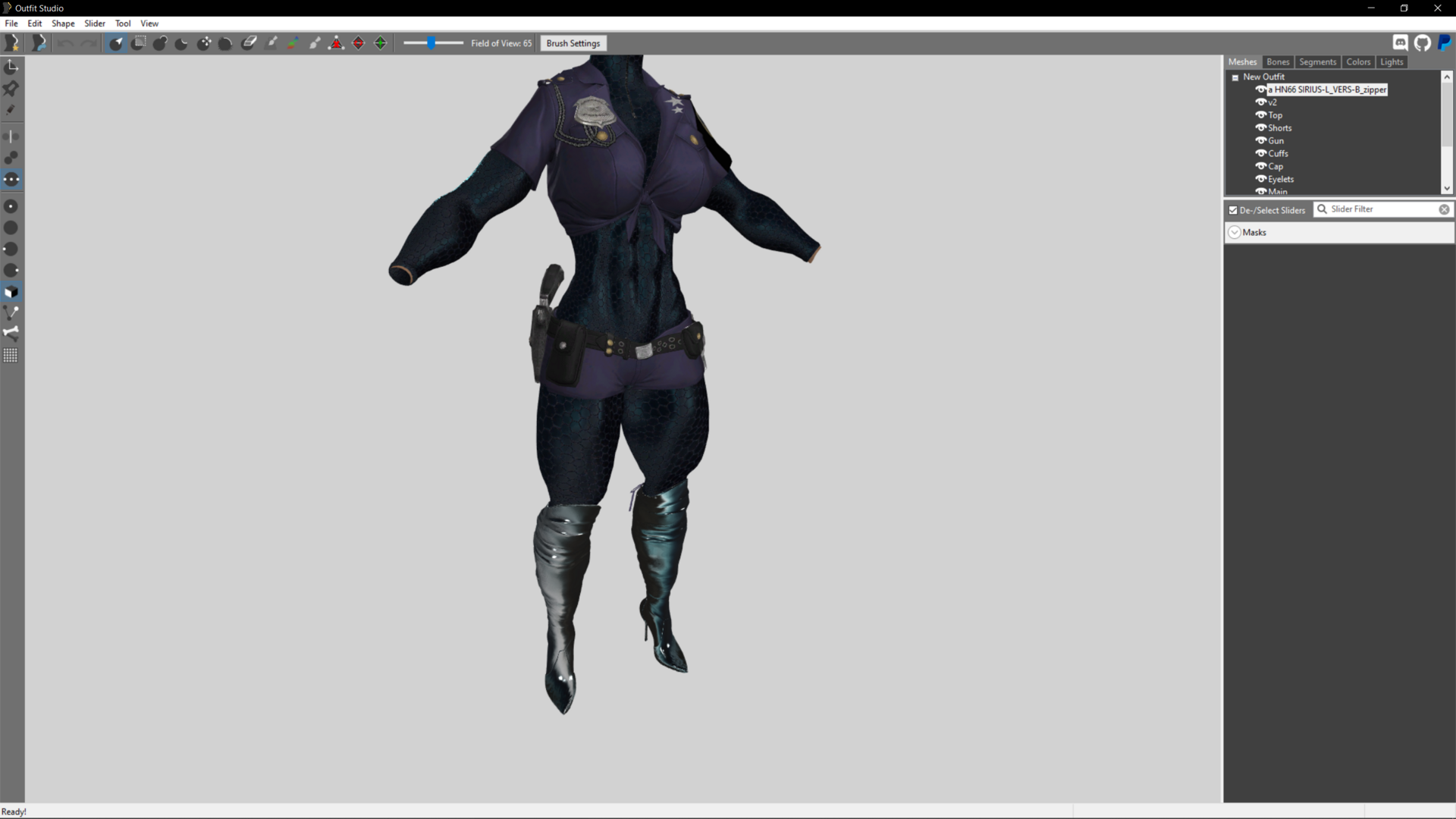Select the Flip Edge tool

359,43
